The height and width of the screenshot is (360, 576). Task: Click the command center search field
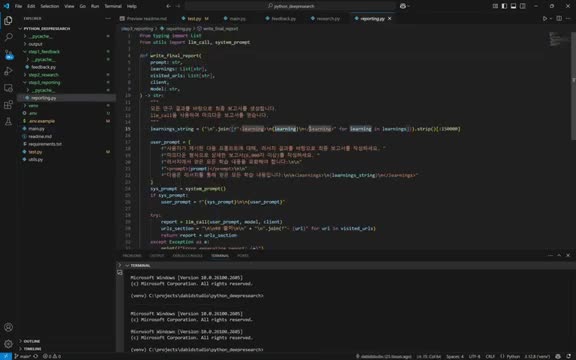(290, 6)
